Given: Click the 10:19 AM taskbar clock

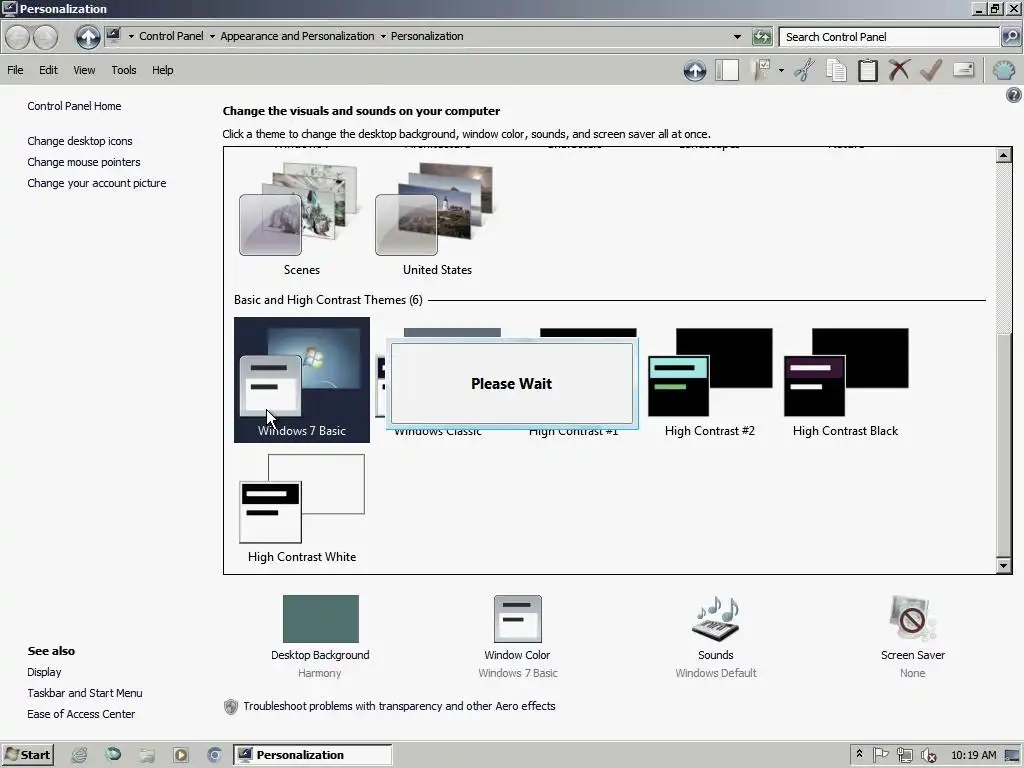Looking at the screenshot, I should pos(974,755).
